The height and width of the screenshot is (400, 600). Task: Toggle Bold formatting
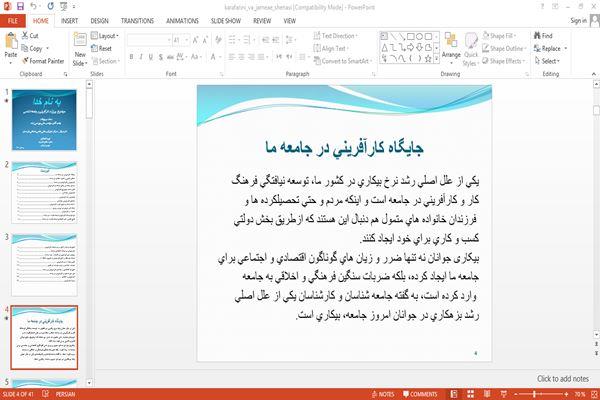(131, 57)
